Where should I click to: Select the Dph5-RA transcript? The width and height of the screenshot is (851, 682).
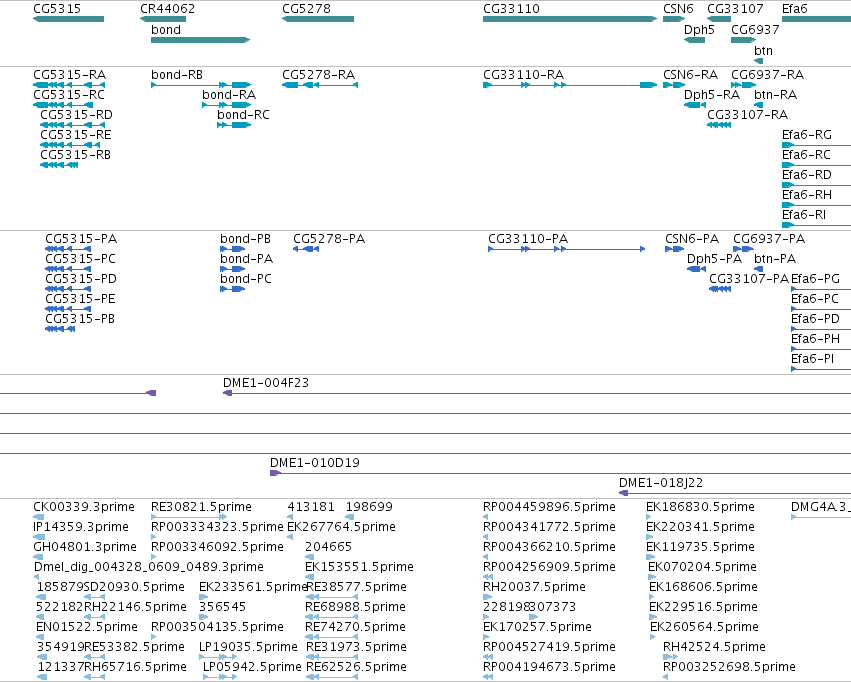712,95
